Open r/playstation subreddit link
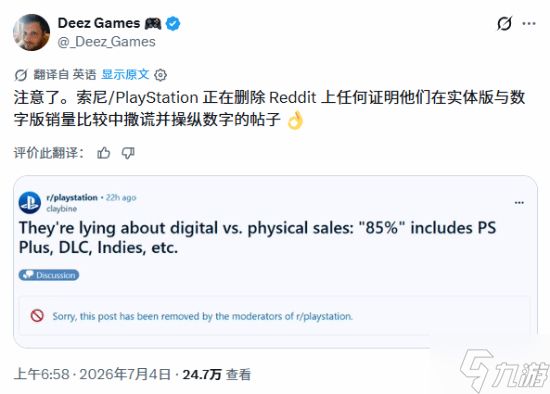Viewport: 550px width, 394px height. 72,198
